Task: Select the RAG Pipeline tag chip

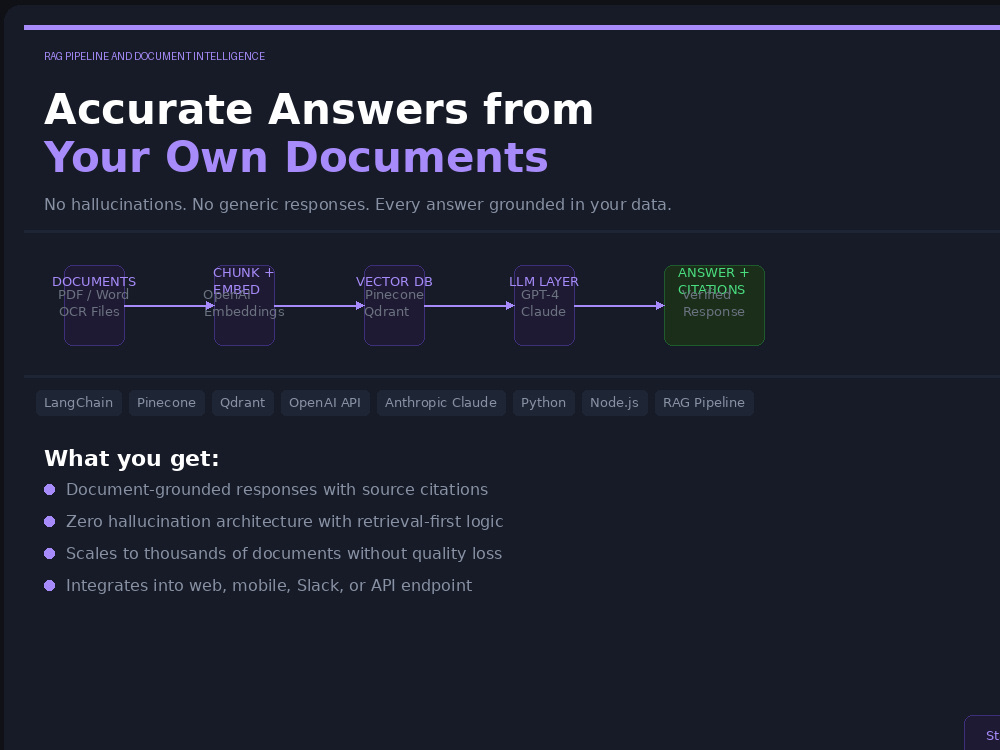Action: (x=704, y=403)
